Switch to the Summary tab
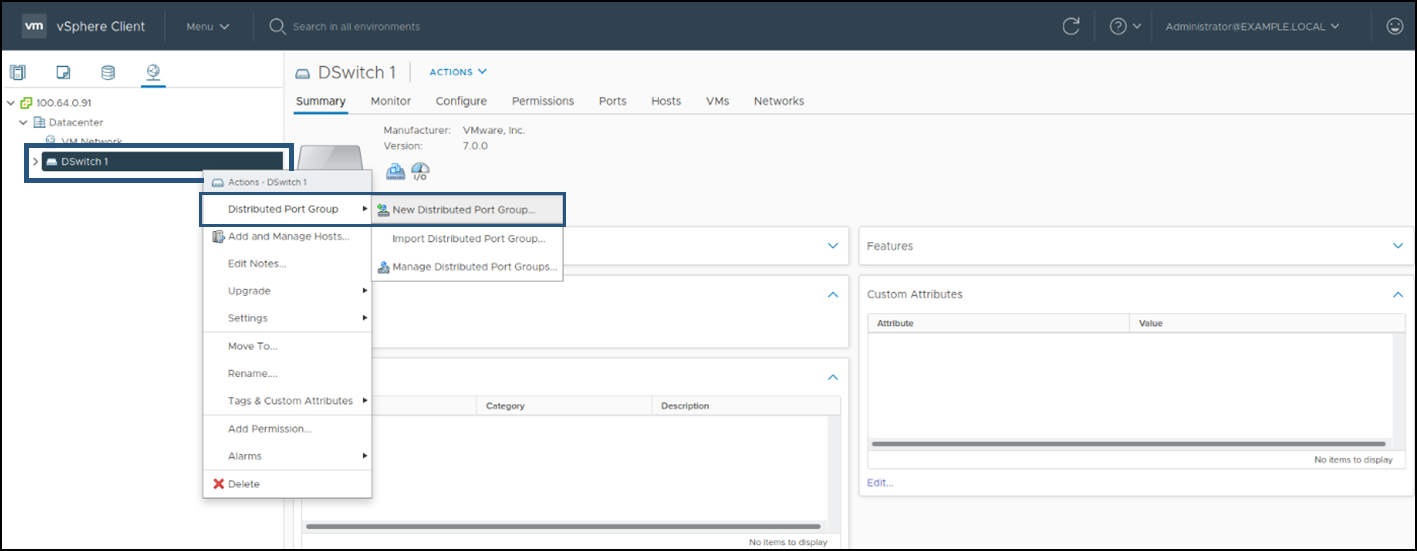This screenshot has width=1417, height=551. coord(321,101)
